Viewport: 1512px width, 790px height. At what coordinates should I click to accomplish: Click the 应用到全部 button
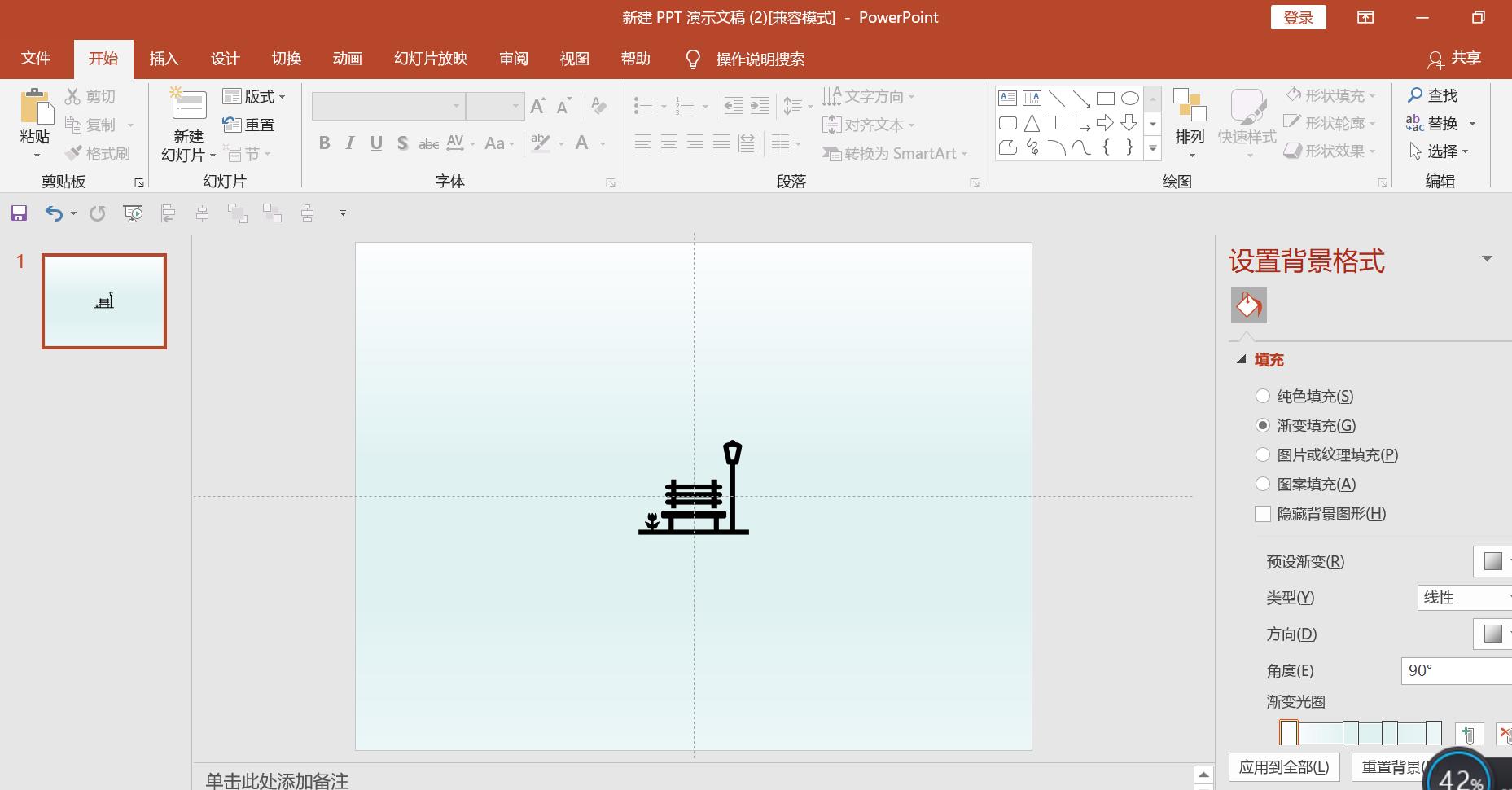click(1284, 766)
